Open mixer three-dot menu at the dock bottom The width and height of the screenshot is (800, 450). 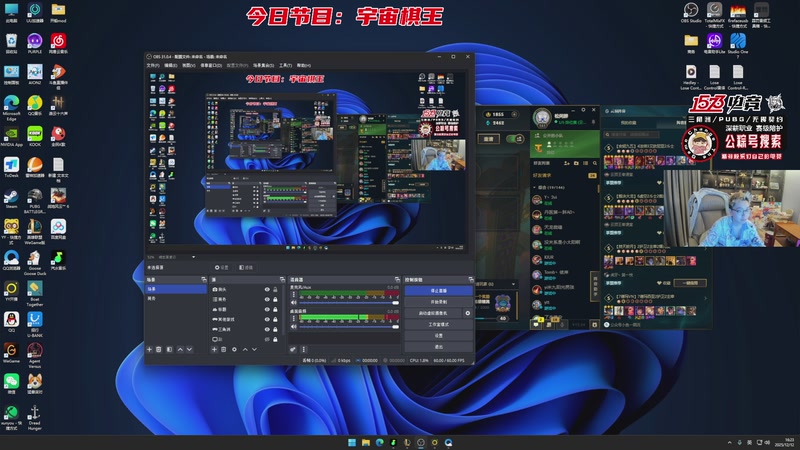(x=304, y=349)
